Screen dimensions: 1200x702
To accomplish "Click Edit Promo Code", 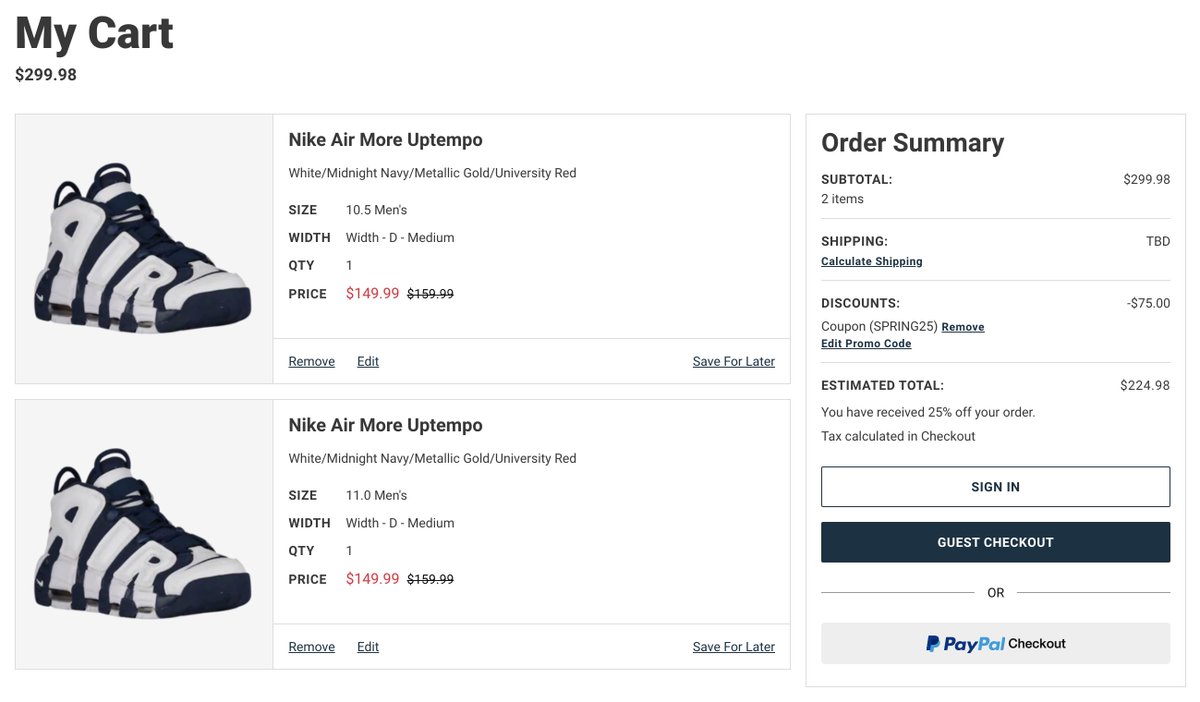I will tap(866, 344).
